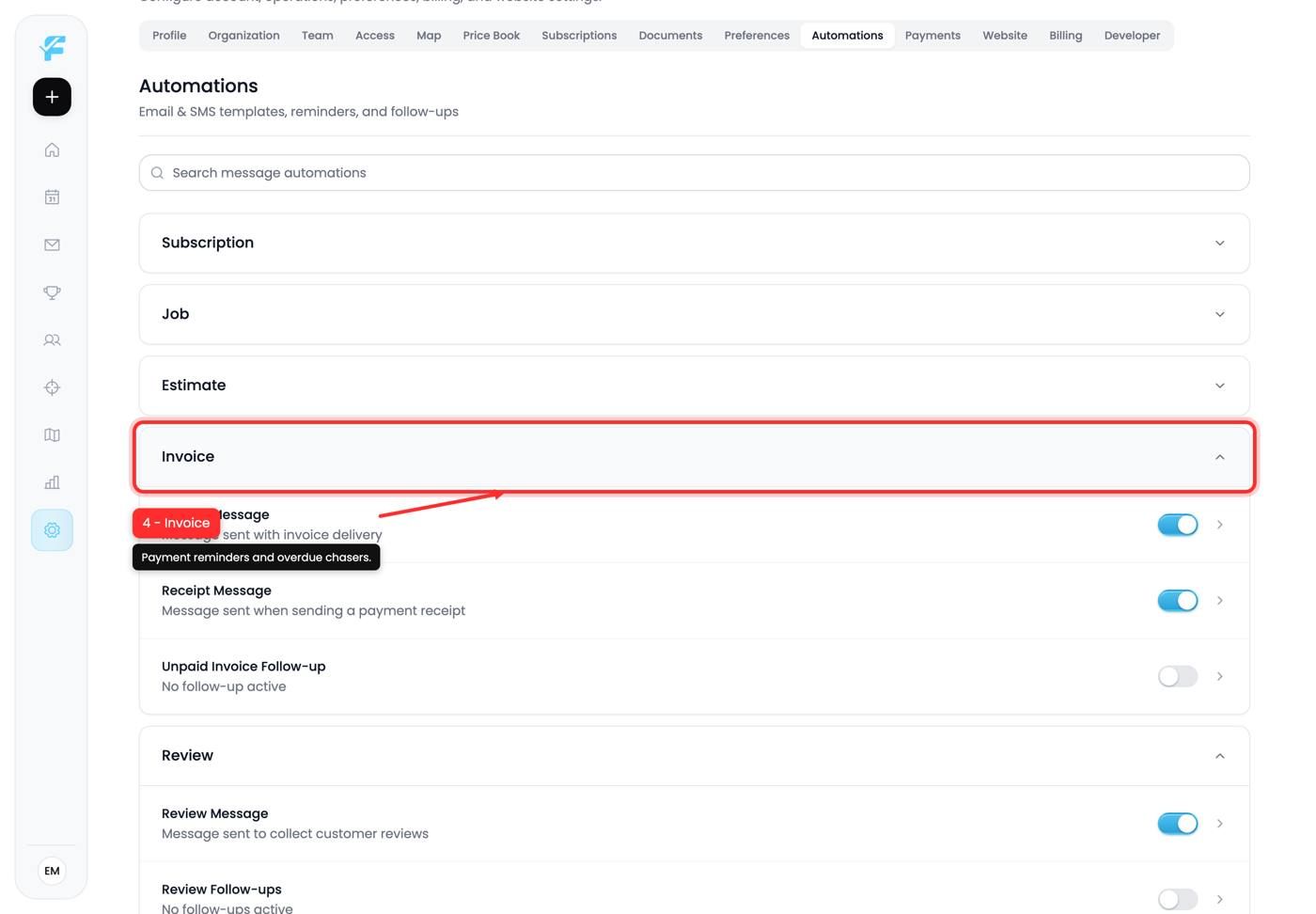Switch to the Payments tab

coord(932,36)
